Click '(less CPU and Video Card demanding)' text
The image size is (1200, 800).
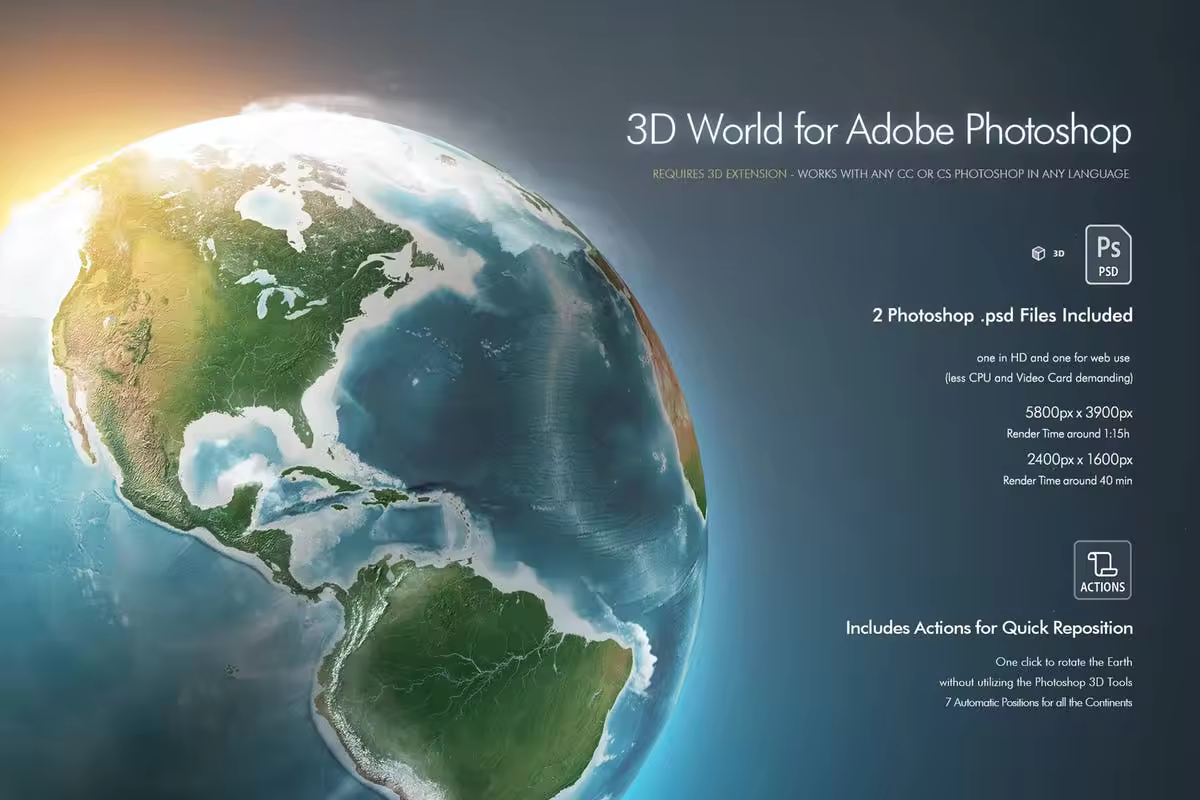[1038, 378]
